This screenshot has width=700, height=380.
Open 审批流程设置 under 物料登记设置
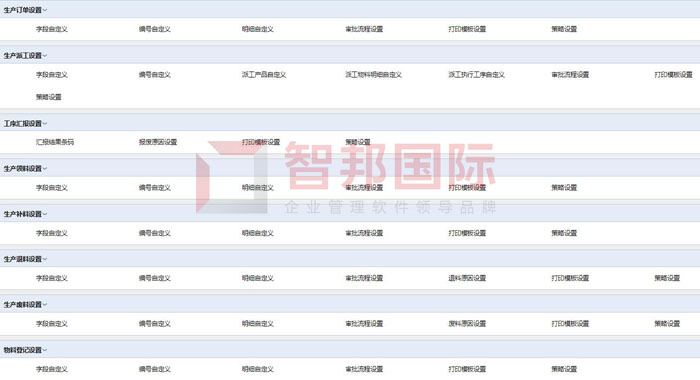click(x=364, y=369)
